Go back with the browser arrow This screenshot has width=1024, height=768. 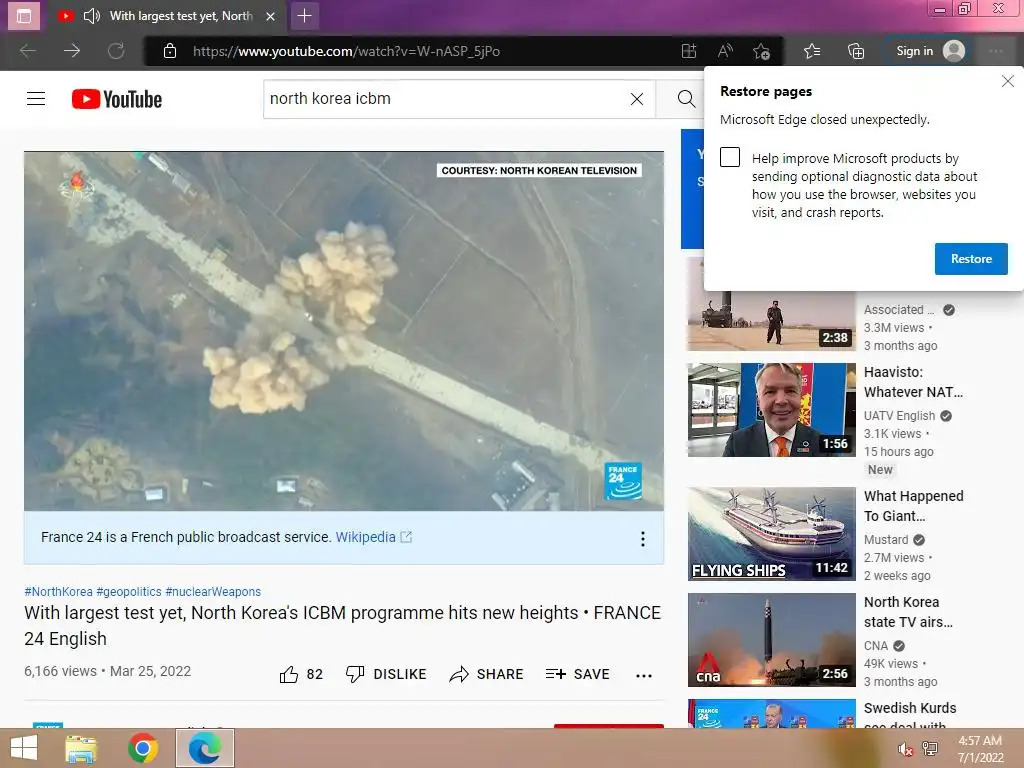click(x=27, y=51)
